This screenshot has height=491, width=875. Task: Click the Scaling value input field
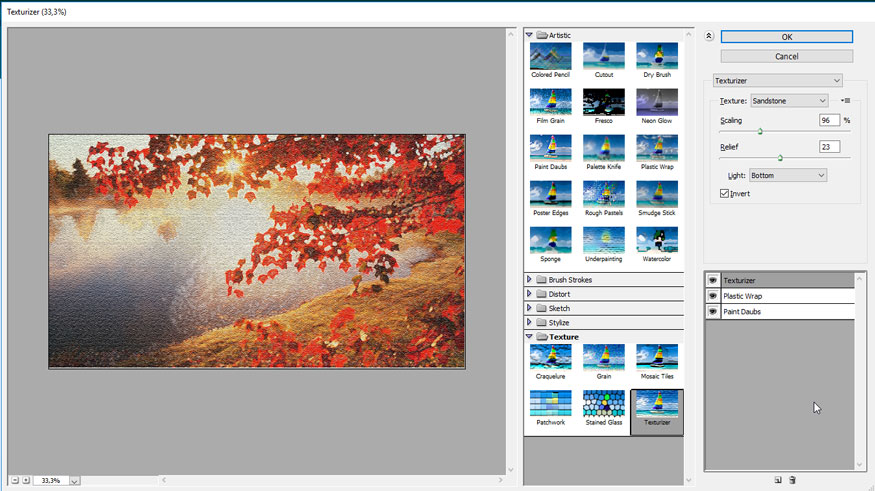coord(829,121)
